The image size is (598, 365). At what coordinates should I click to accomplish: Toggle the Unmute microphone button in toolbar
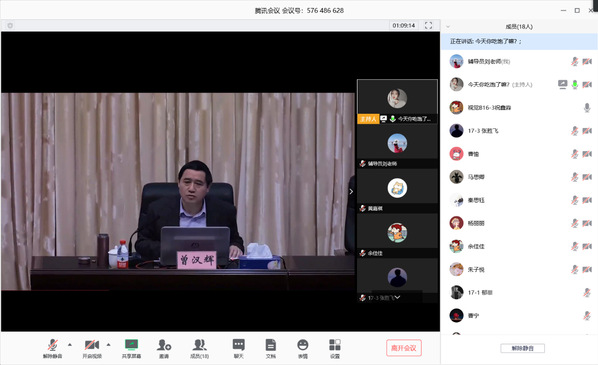click(52, 348)
